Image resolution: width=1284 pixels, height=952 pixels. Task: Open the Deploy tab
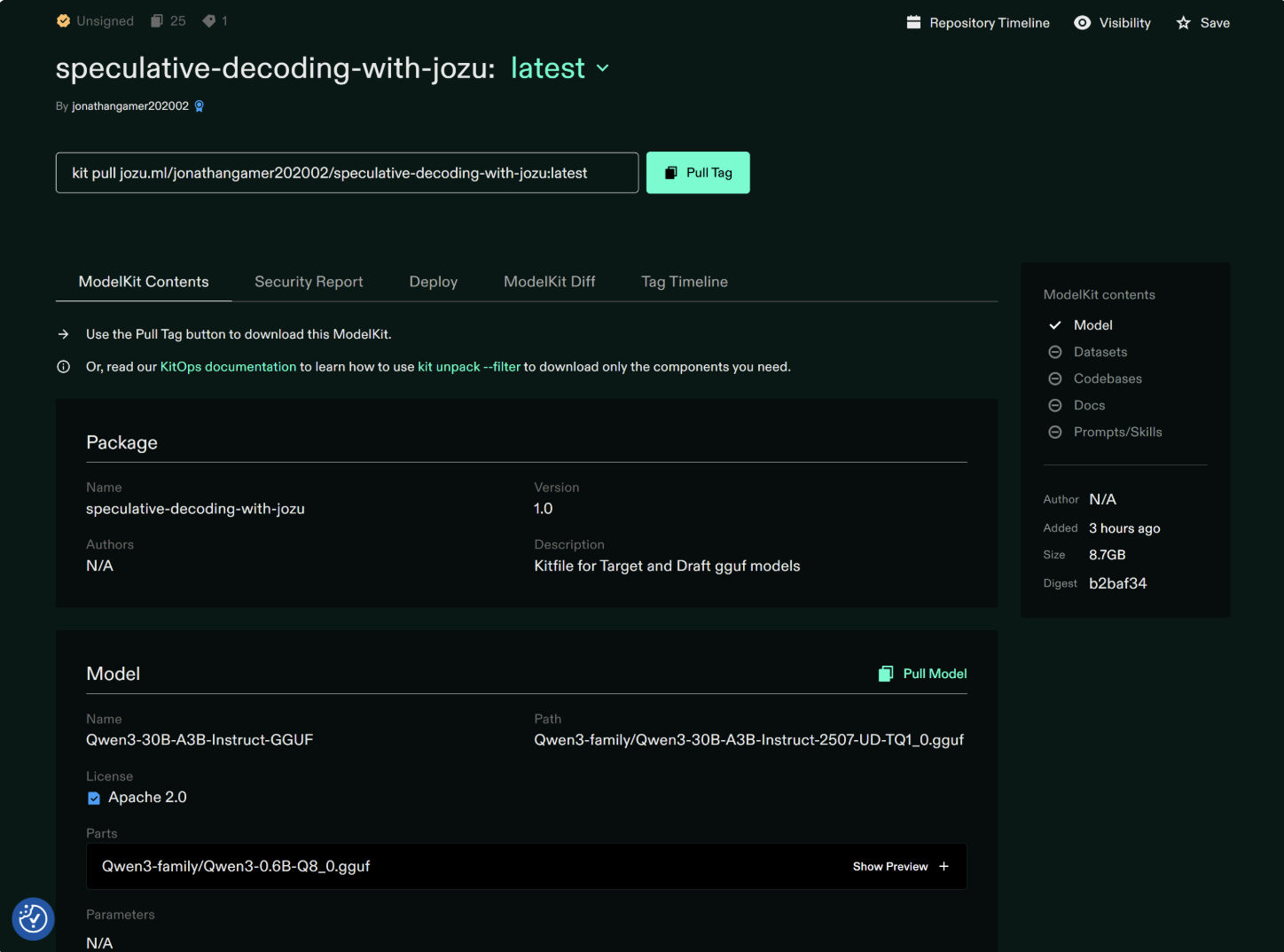pos(434,282)
